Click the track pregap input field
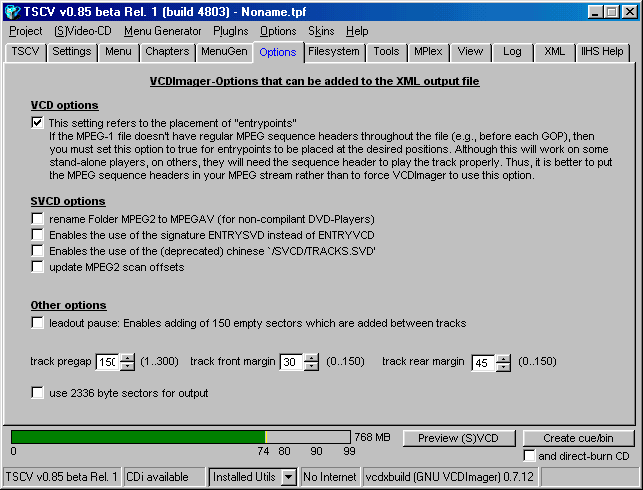 (x=106, y=362)
